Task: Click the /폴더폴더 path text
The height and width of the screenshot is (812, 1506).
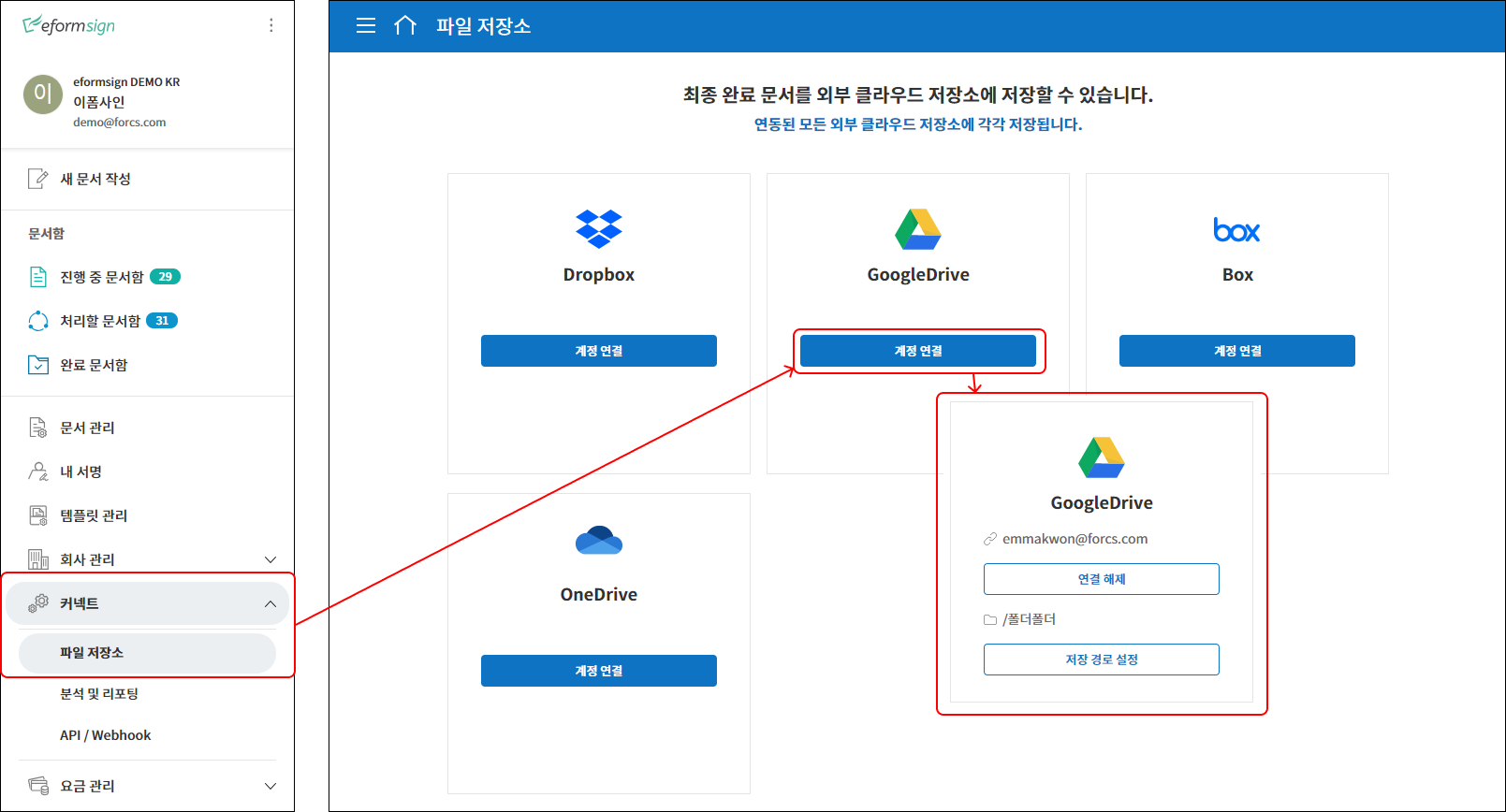Action: coord(1029,619)
